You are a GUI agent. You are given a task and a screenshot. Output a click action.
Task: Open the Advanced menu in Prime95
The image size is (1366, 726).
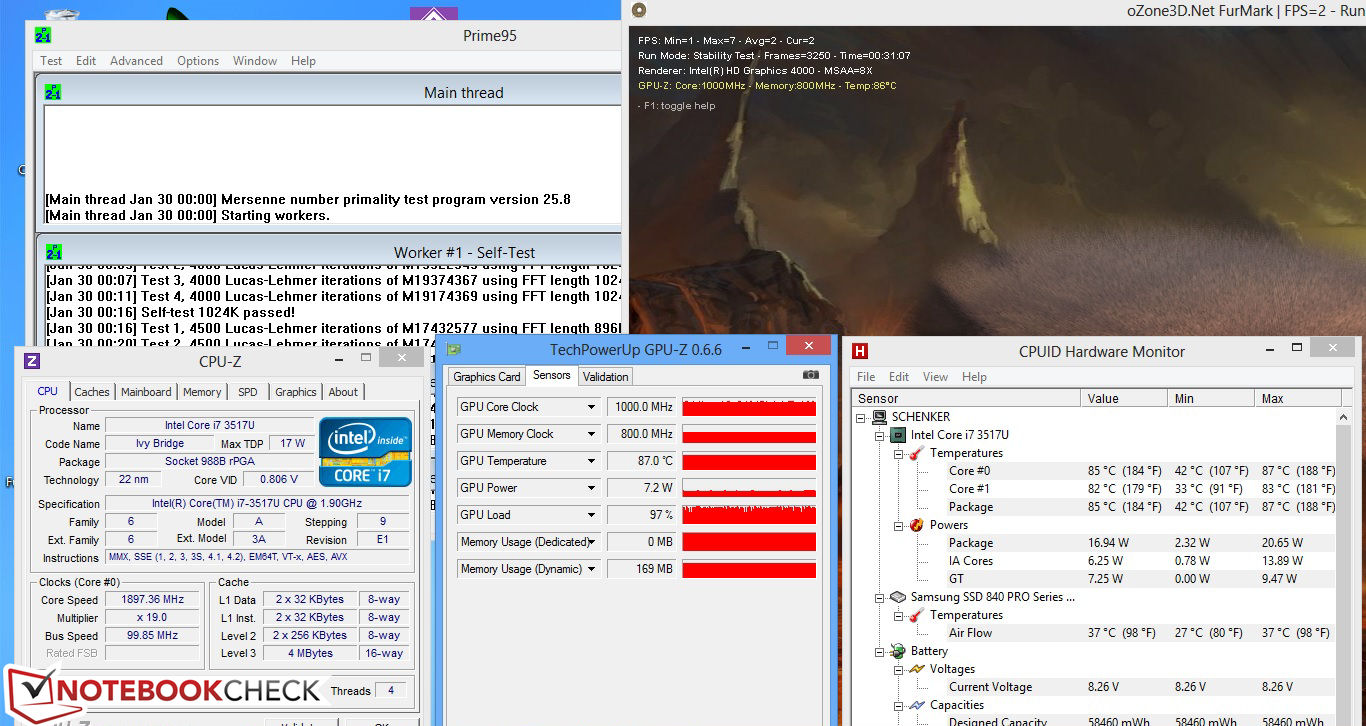pyautogui.click(x=136, y=61)
